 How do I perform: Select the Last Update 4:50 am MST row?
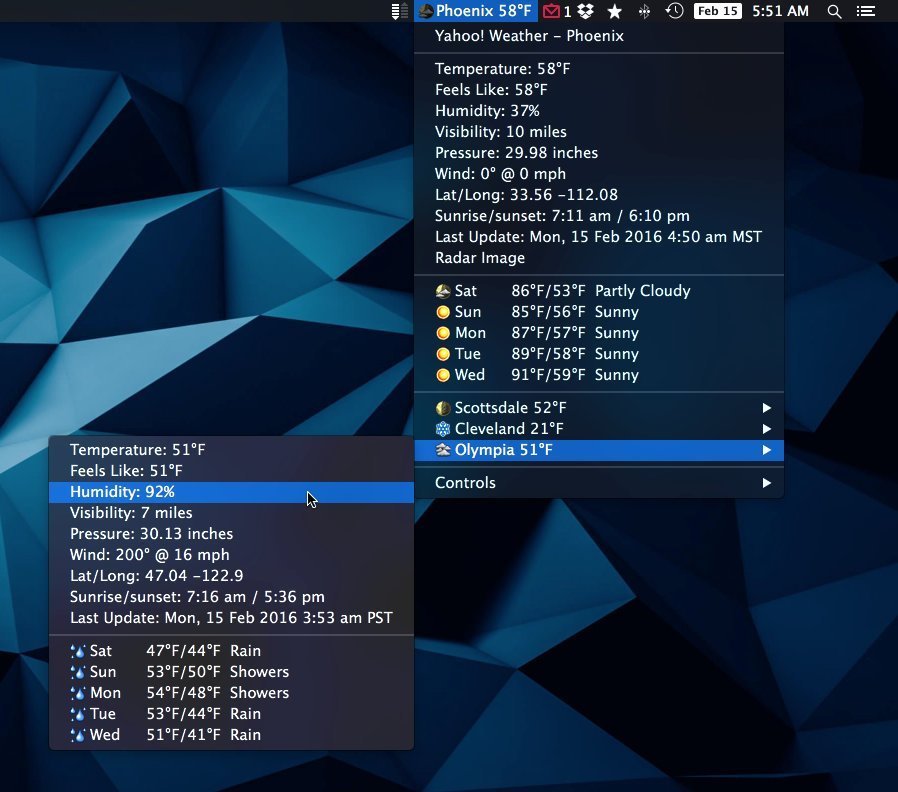(x=598, y=237)
